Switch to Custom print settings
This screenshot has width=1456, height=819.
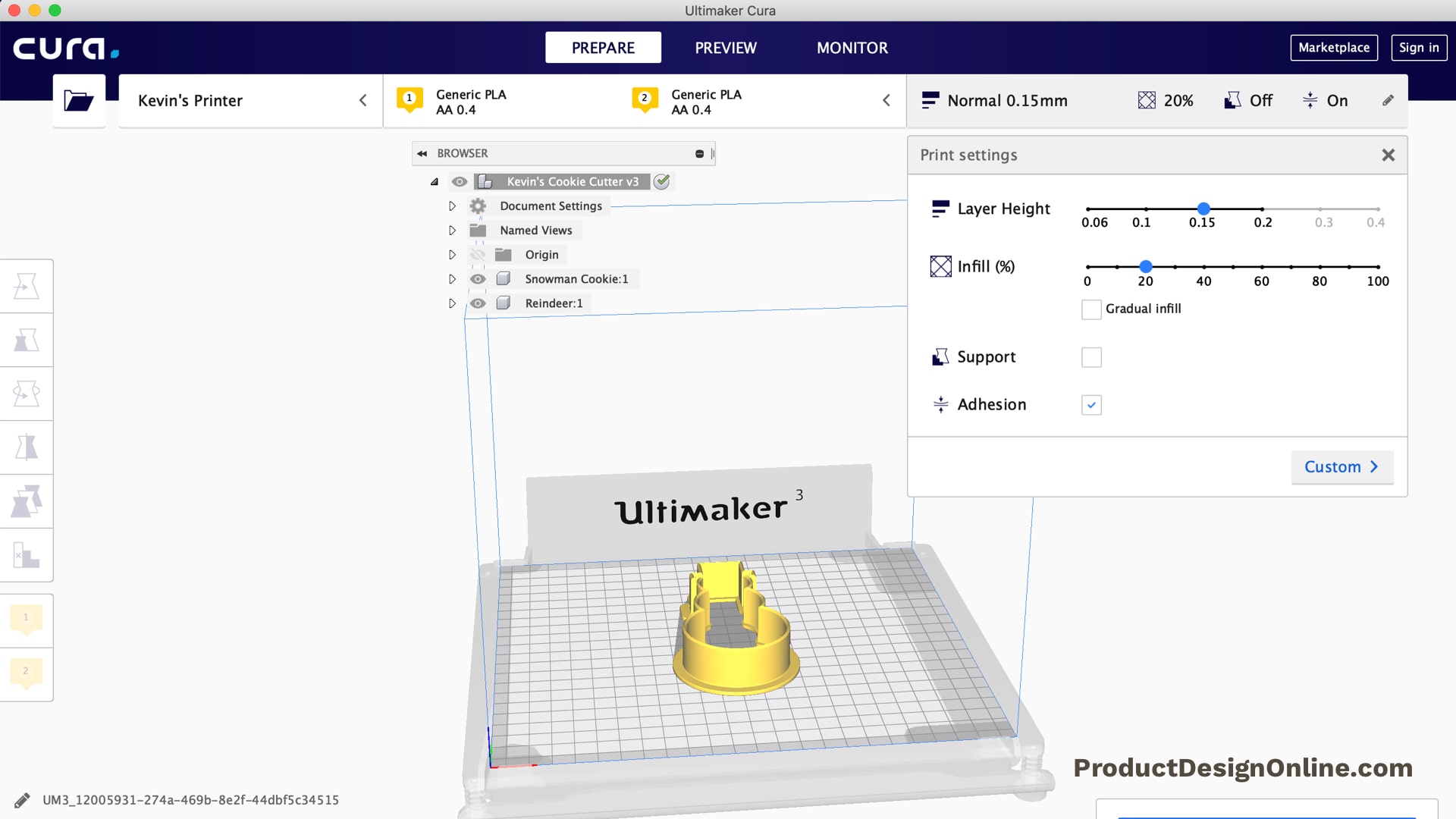pos(1341,466)
